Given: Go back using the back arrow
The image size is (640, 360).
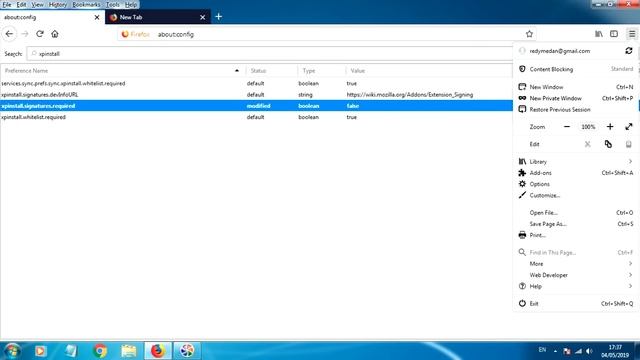Looking at the screenshot, I should 9,34.
